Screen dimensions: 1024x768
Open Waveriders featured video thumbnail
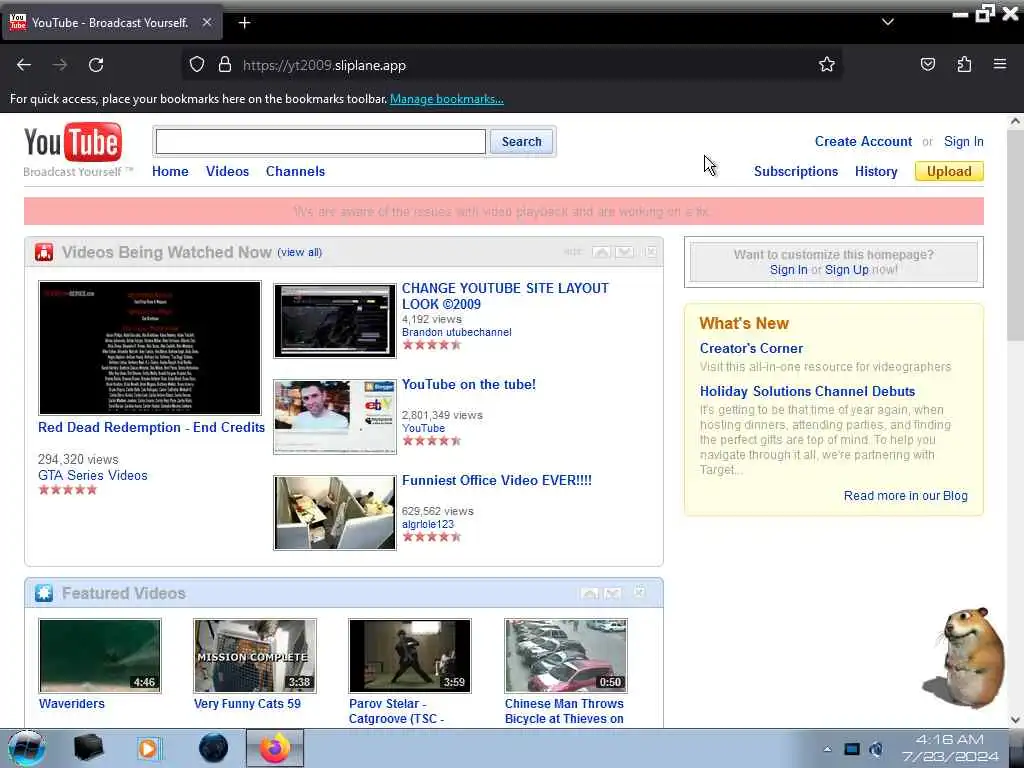click(99, 656)
